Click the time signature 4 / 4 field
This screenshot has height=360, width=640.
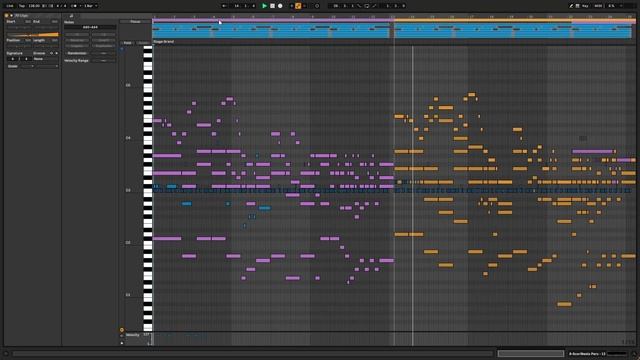[60, 6]
